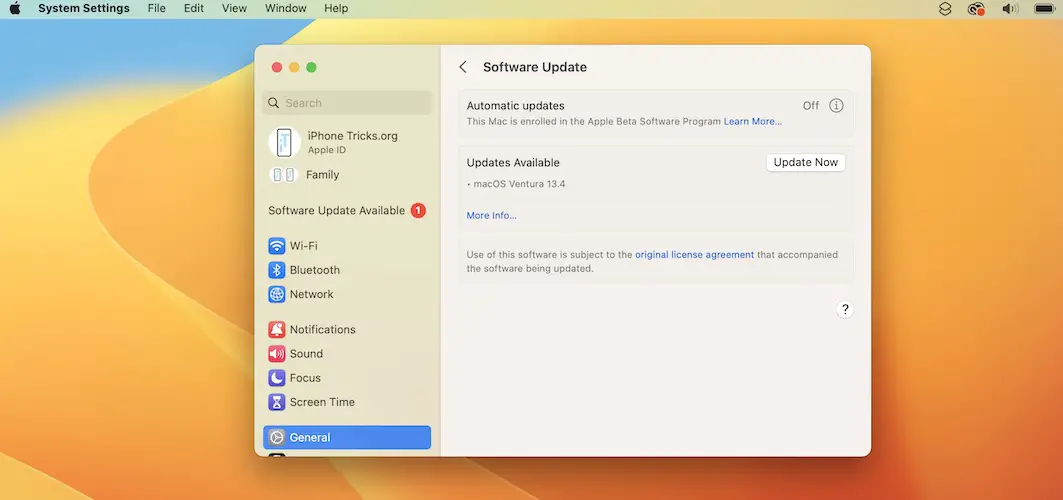1063x500 pixels.
Task: Select the Network globe icon
Action: tap(277, 294)
